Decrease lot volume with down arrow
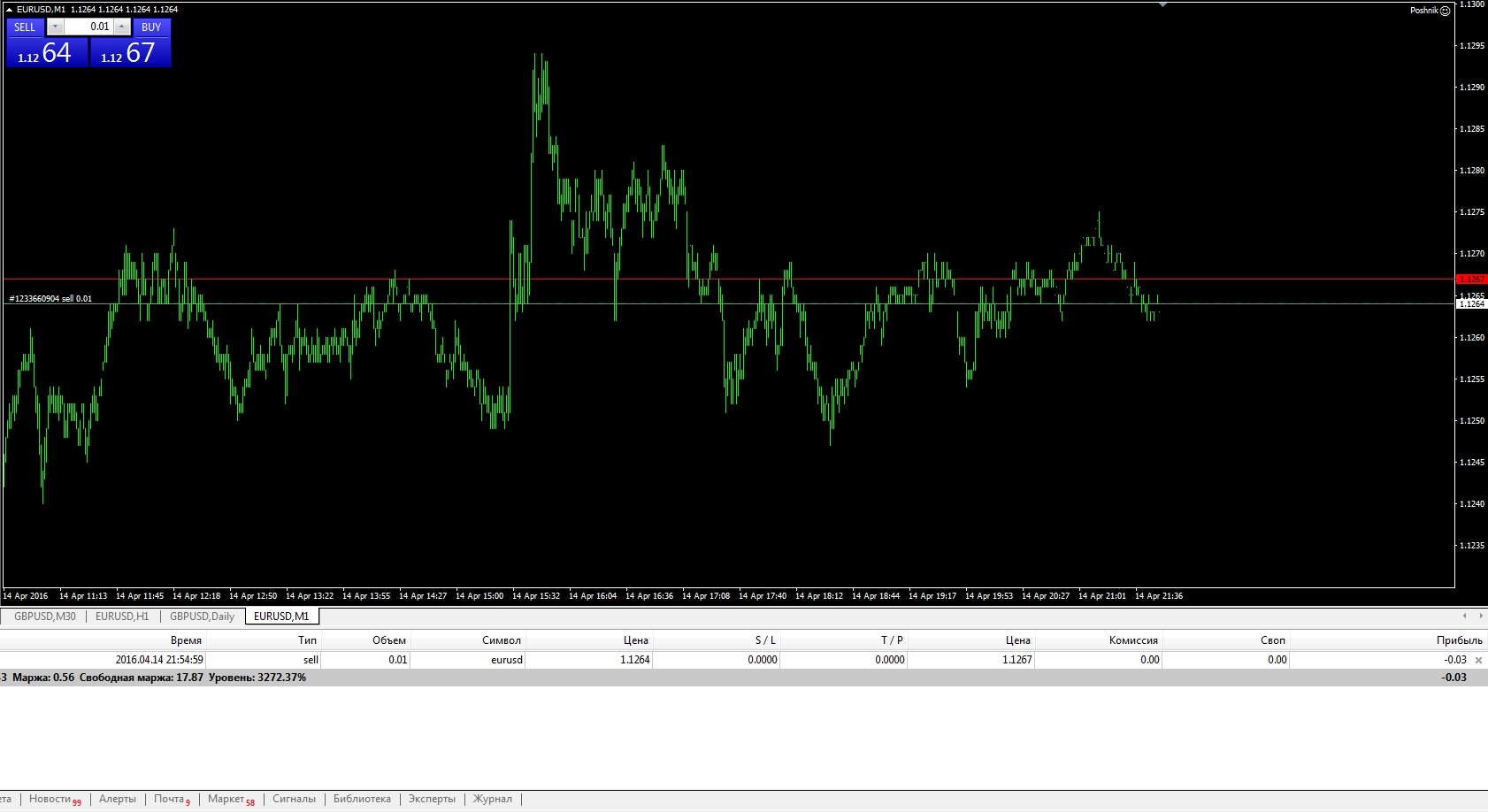1488x812 pixels. [x=55, y=27]
